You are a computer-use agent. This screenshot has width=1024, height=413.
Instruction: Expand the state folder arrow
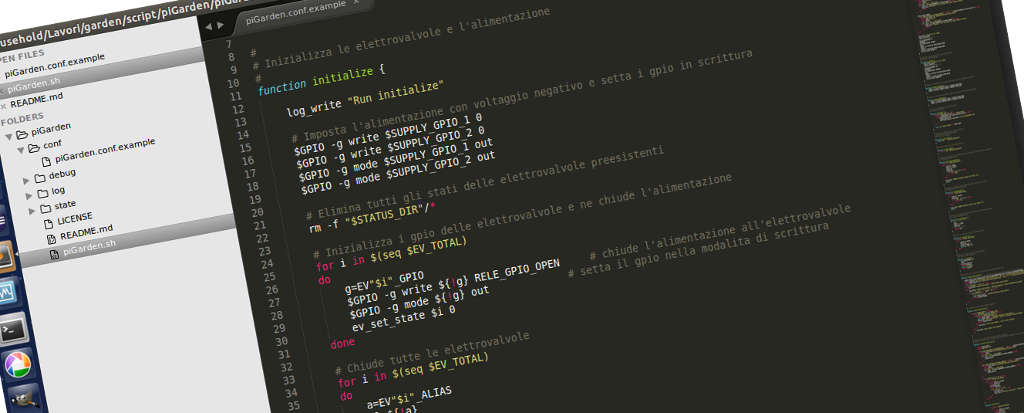coord(31,211)
